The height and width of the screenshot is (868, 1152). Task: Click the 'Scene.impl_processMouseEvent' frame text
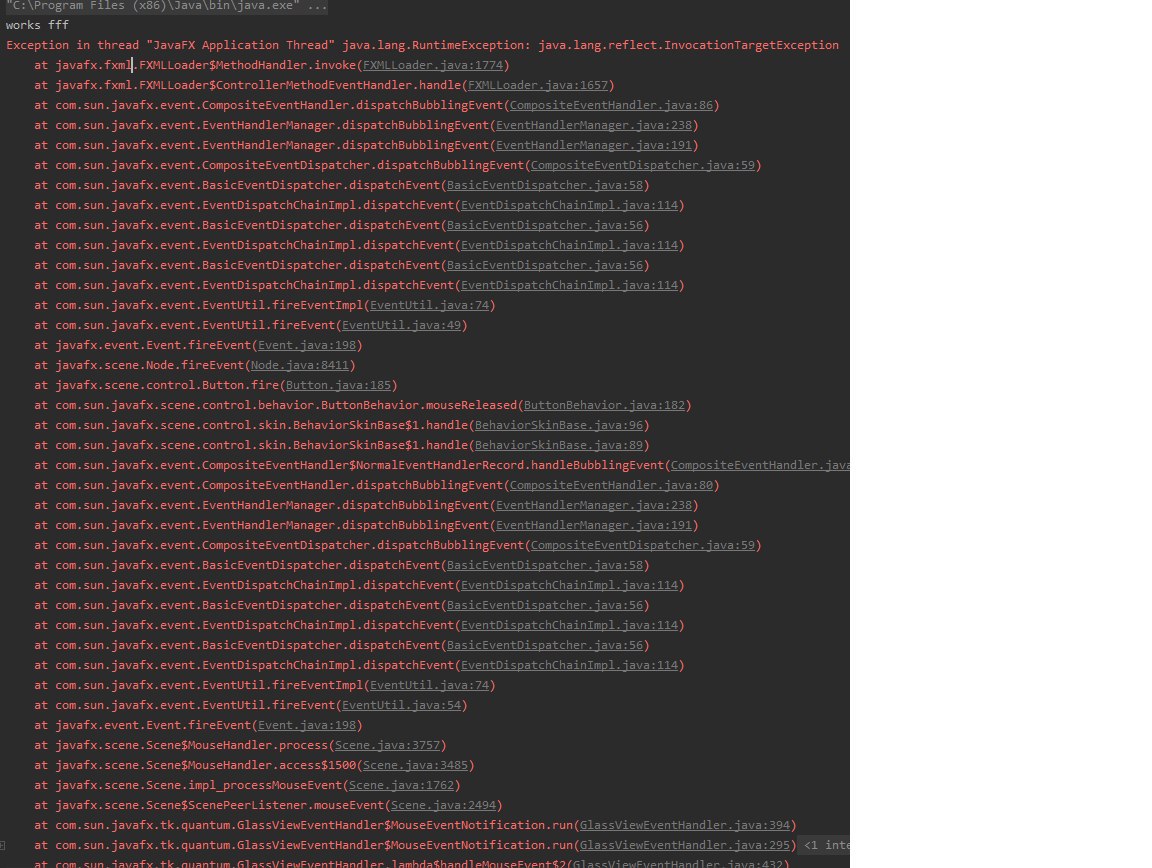point(198,785)
